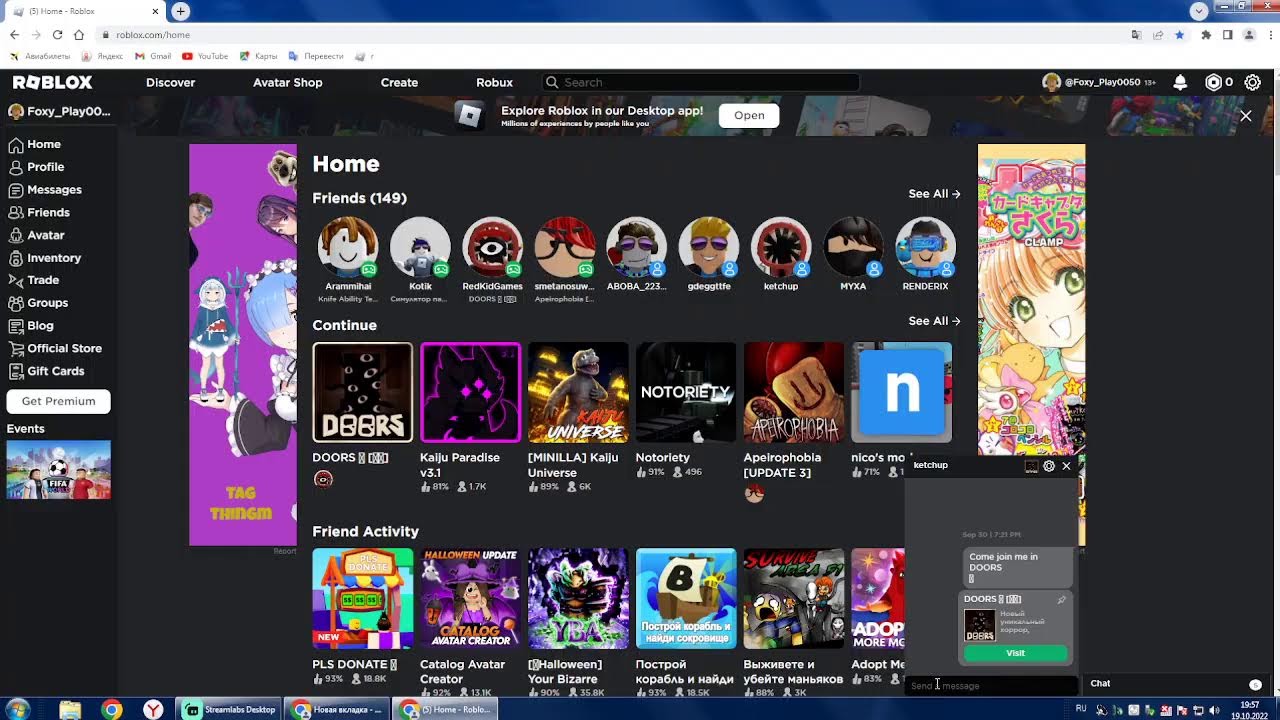Open Groups in the left sidebar
1280x720 pixels.
pos(38,303)
